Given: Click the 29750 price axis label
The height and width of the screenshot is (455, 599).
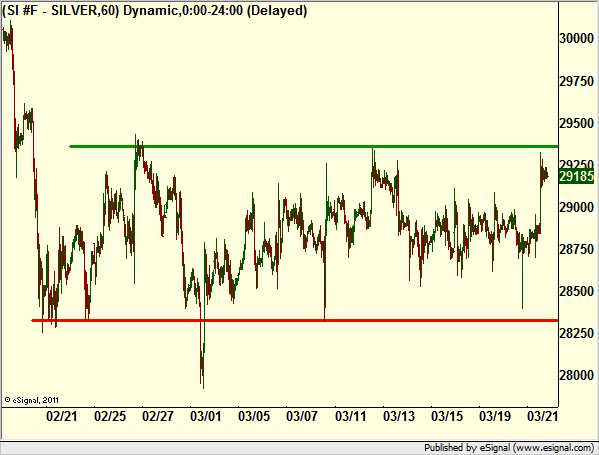Looking at the screenshot, I should click(576, 81).
